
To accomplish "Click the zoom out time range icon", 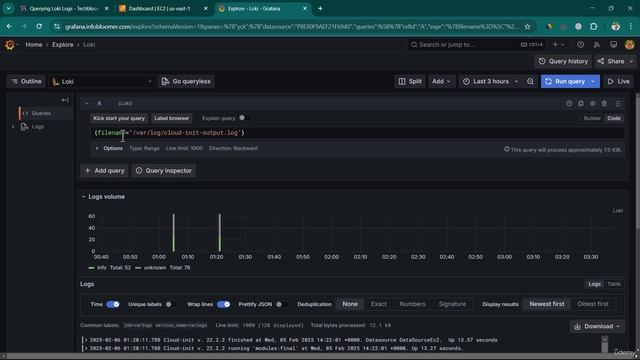I will [530, 81].
